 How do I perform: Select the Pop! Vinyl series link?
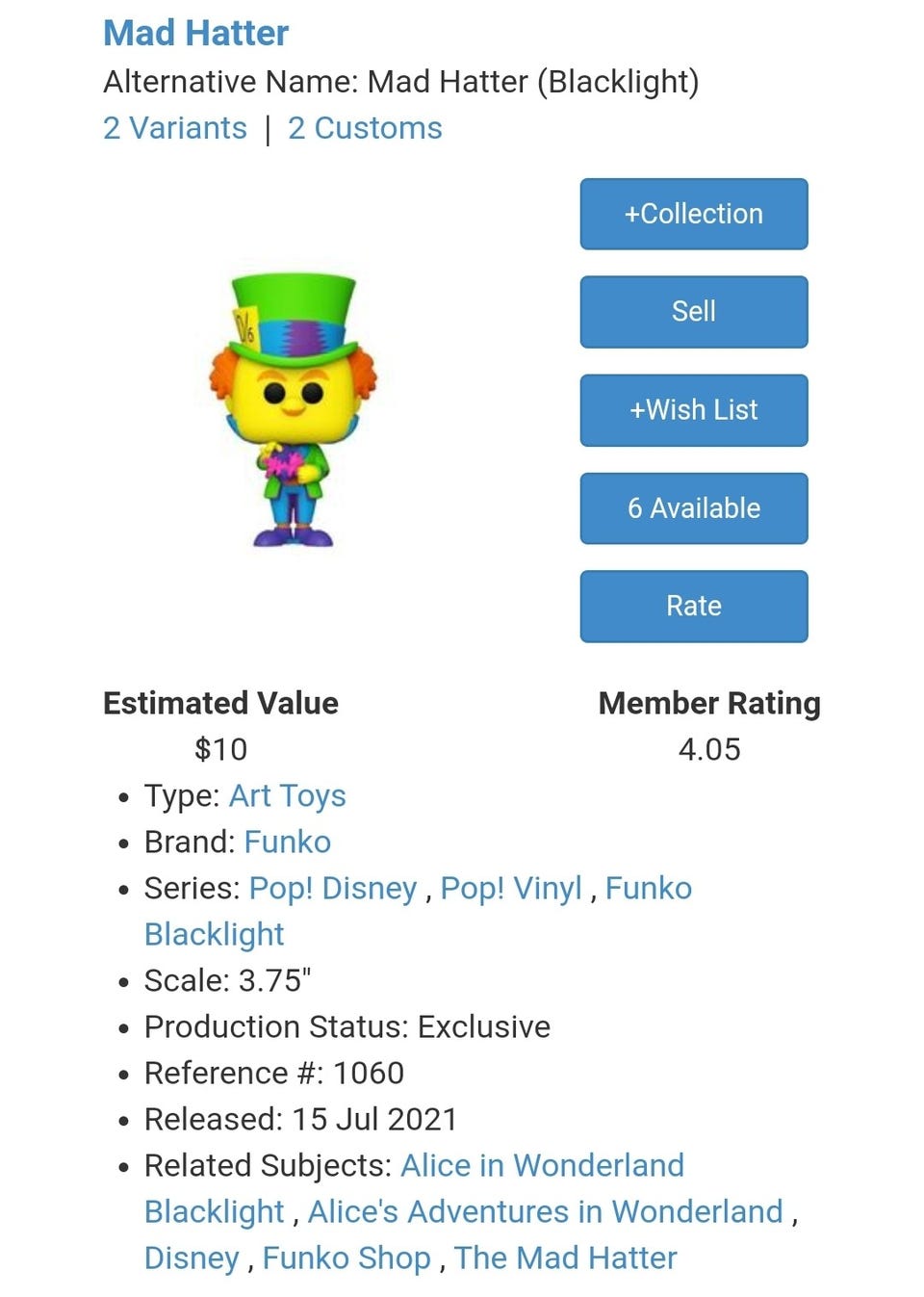[510, 889]
